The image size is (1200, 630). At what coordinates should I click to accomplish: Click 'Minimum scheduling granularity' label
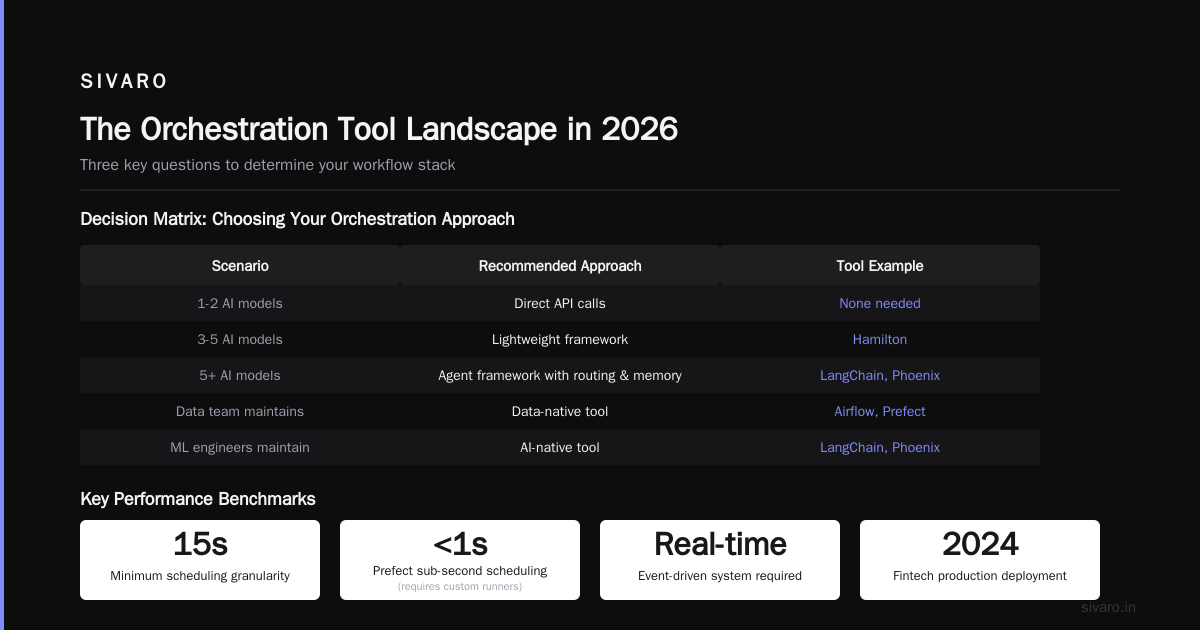tap(200, 575)
